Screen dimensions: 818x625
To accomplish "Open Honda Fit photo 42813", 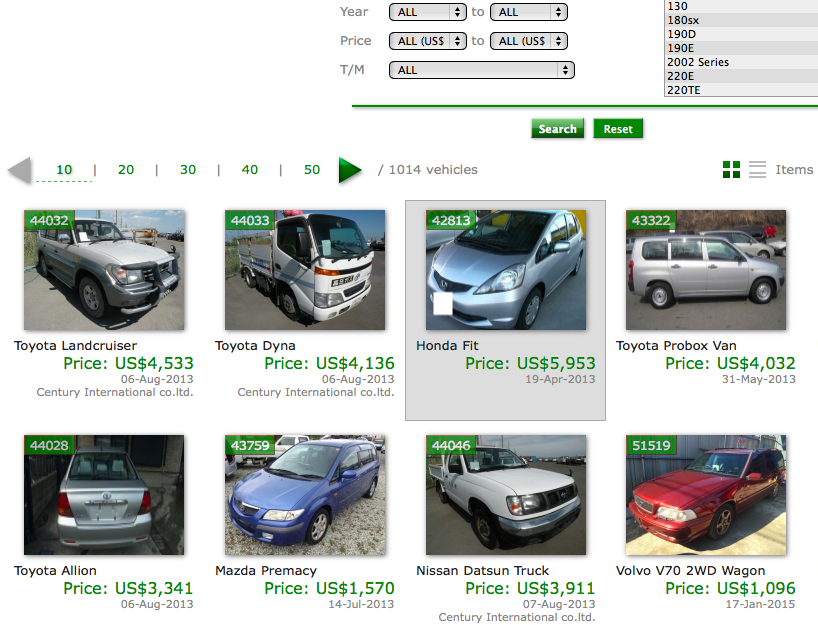I will coord(506,270).
